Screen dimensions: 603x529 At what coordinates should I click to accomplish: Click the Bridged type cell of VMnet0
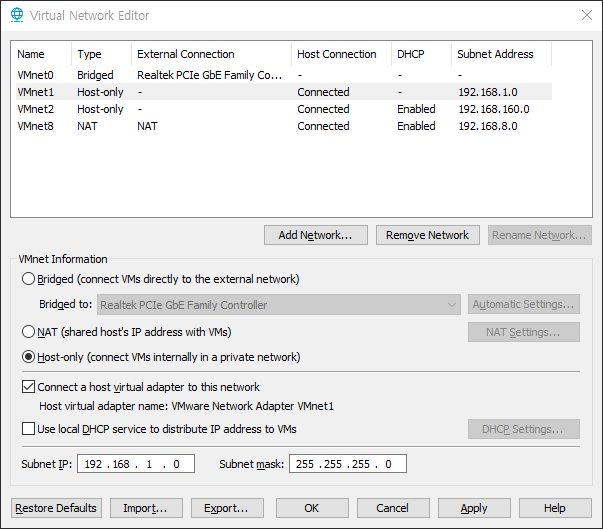[x=95, y=75]
